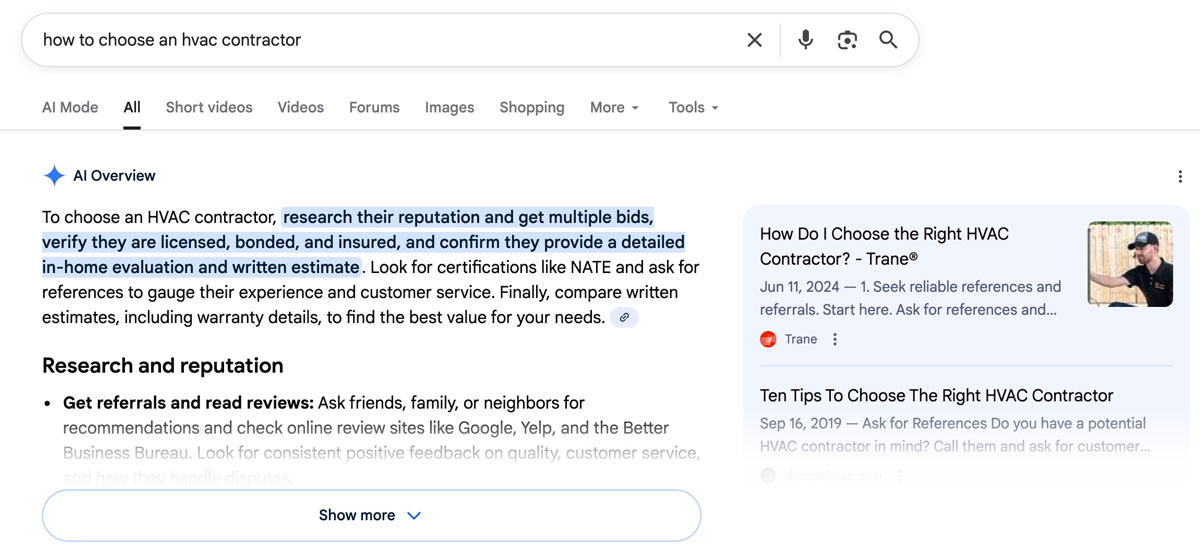Click the magnifying glass search icon
1200x557 pixels.
[x=888, y=40]
